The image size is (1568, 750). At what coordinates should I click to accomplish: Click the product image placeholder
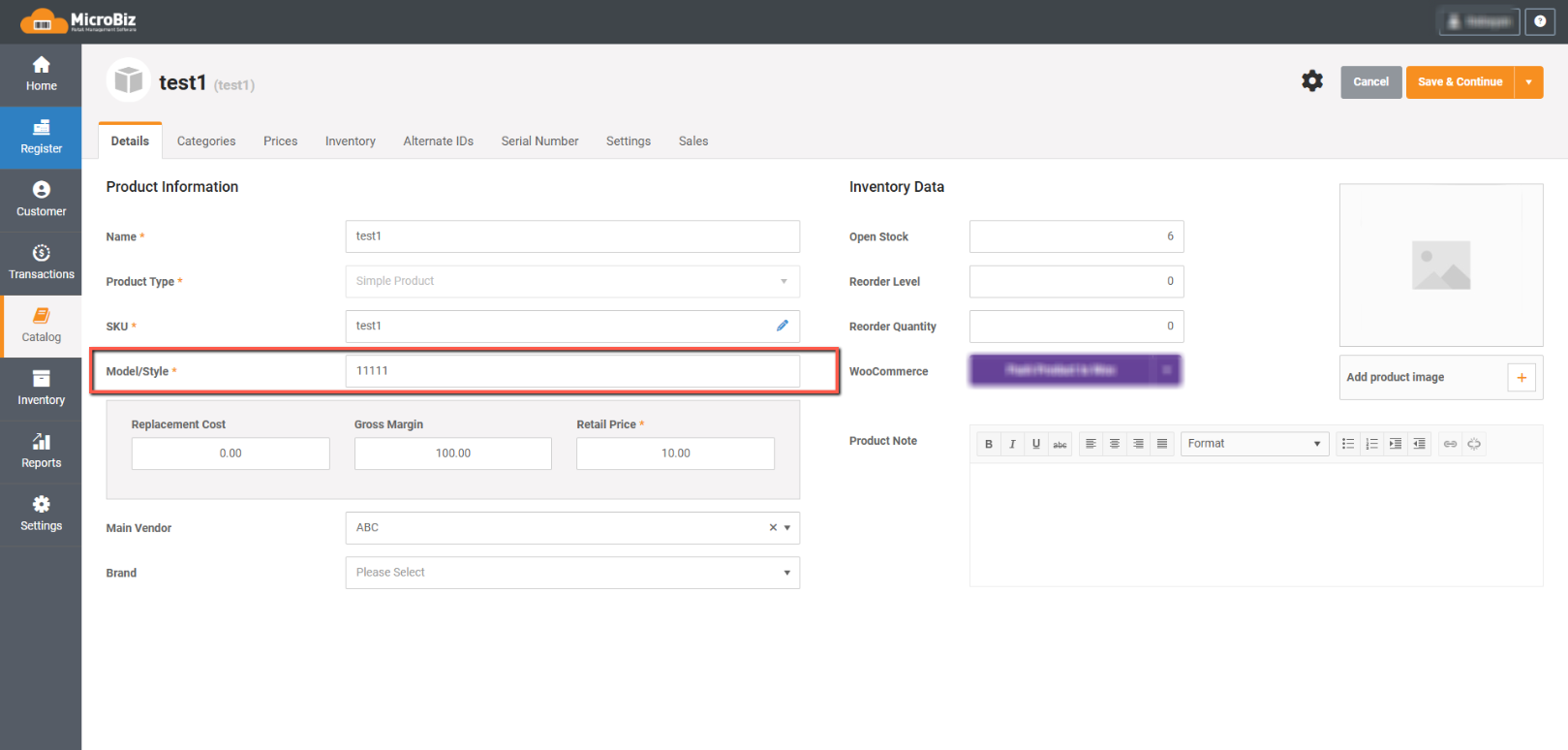click(x=1441, y=266)
